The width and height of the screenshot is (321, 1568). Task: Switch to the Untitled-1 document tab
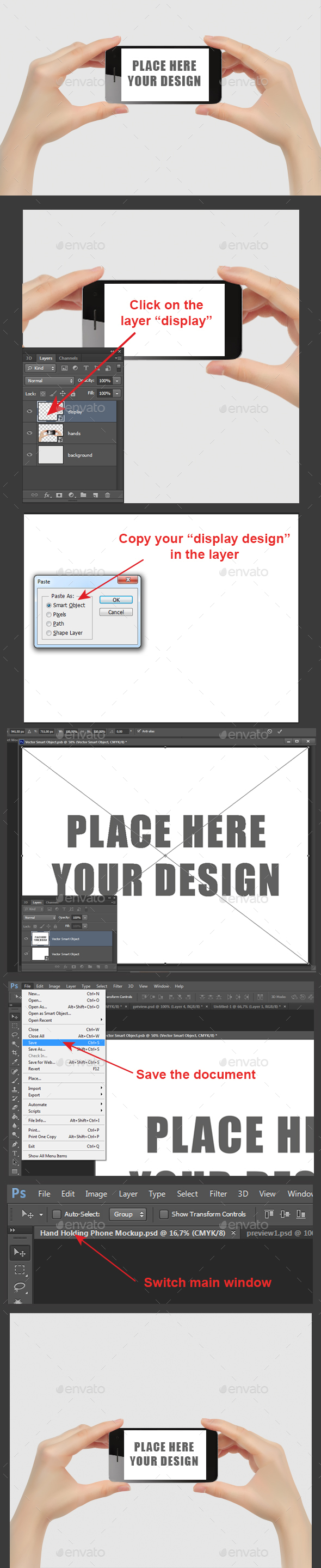pyautogui.click(x=247, y=1007)
